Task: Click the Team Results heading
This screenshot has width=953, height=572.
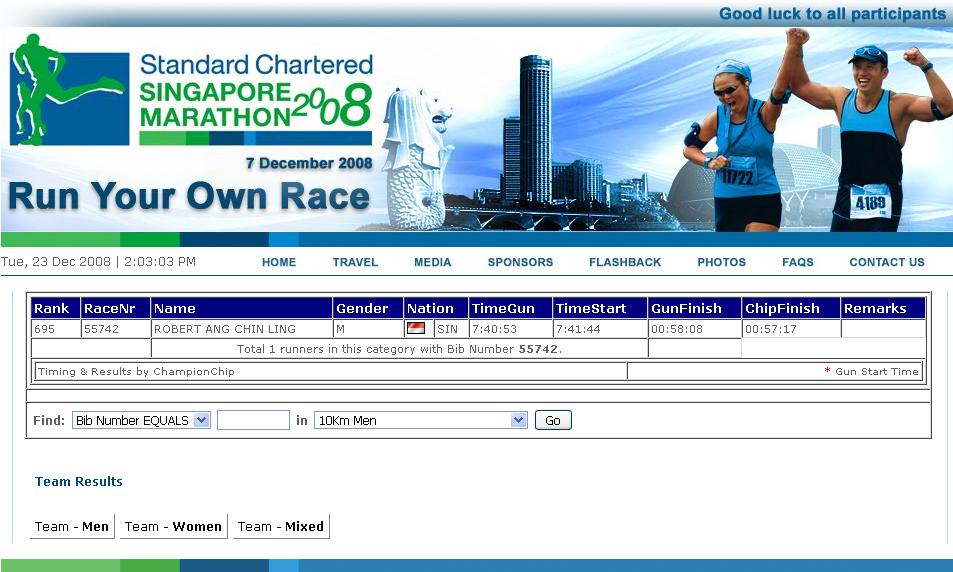Action: pos(79,481)
